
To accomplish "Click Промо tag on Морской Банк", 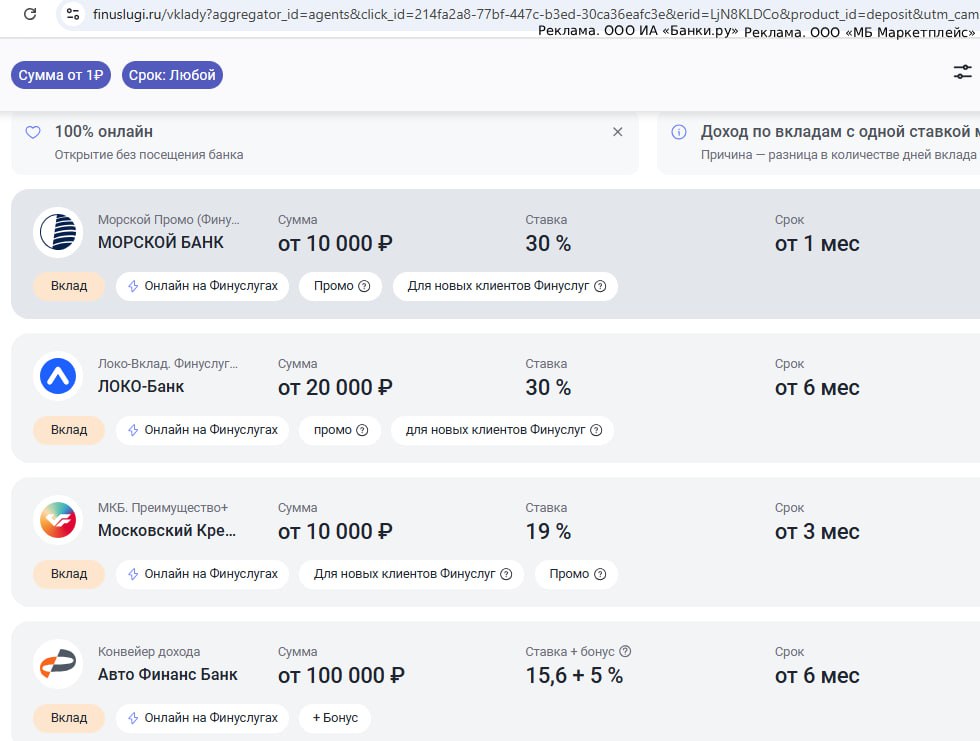I will click(x=340, y=286).
